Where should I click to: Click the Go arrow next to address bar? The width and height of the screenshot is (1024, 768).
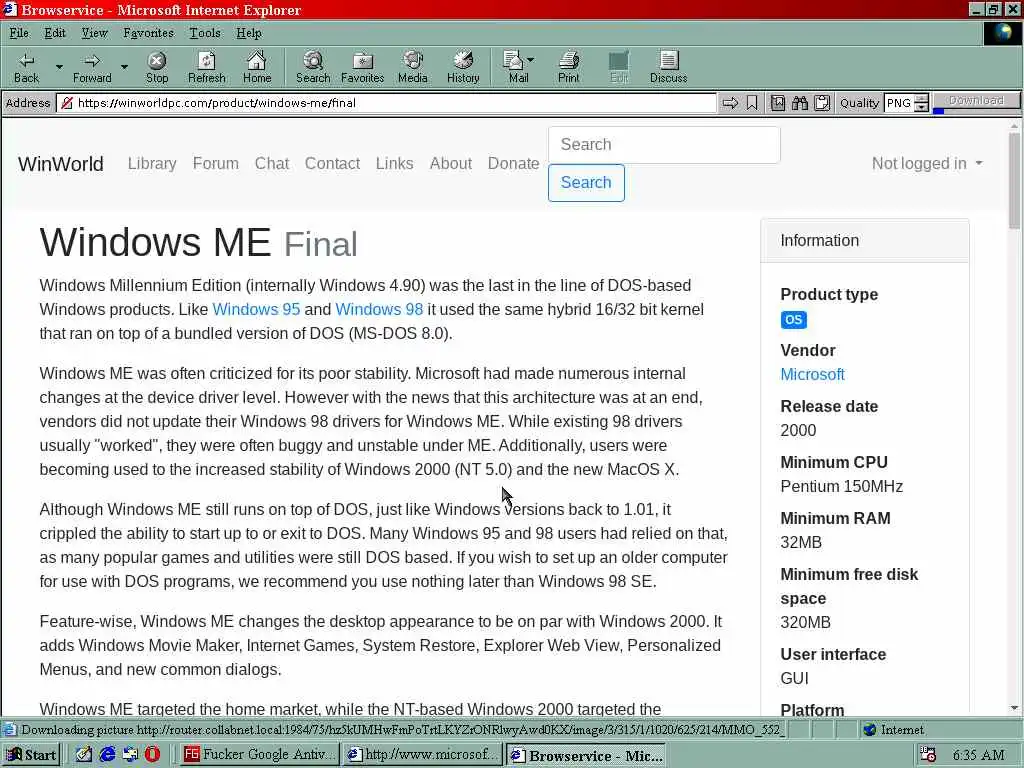click(x=730, y=103)
